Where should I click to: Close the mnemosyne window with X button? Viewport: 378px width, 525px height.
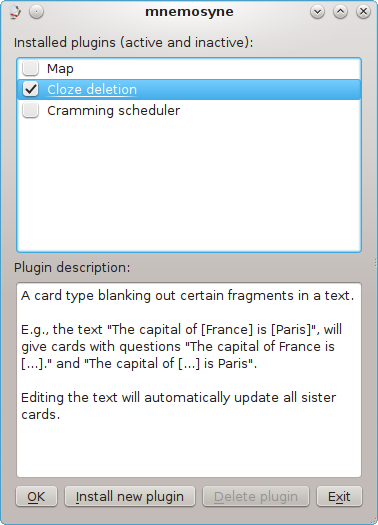point(363,12)
